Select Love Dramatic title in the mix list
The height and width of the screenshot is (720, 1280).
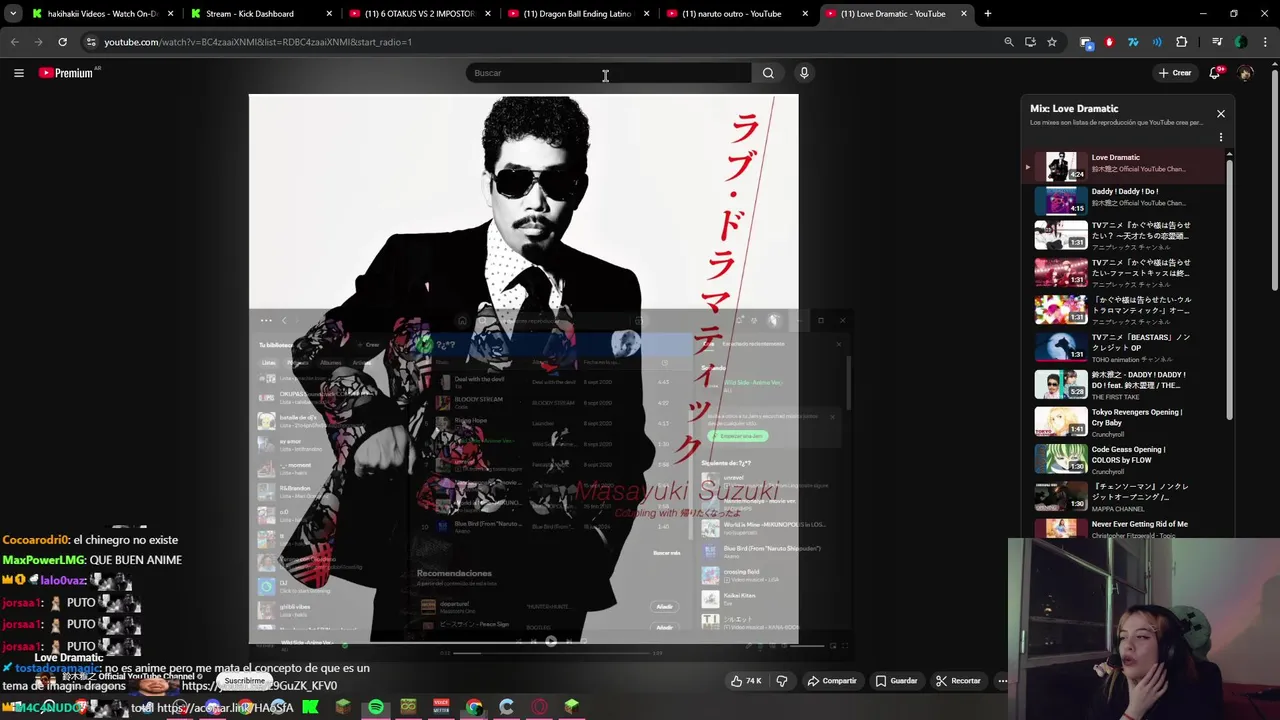(x=1115, y=157)
